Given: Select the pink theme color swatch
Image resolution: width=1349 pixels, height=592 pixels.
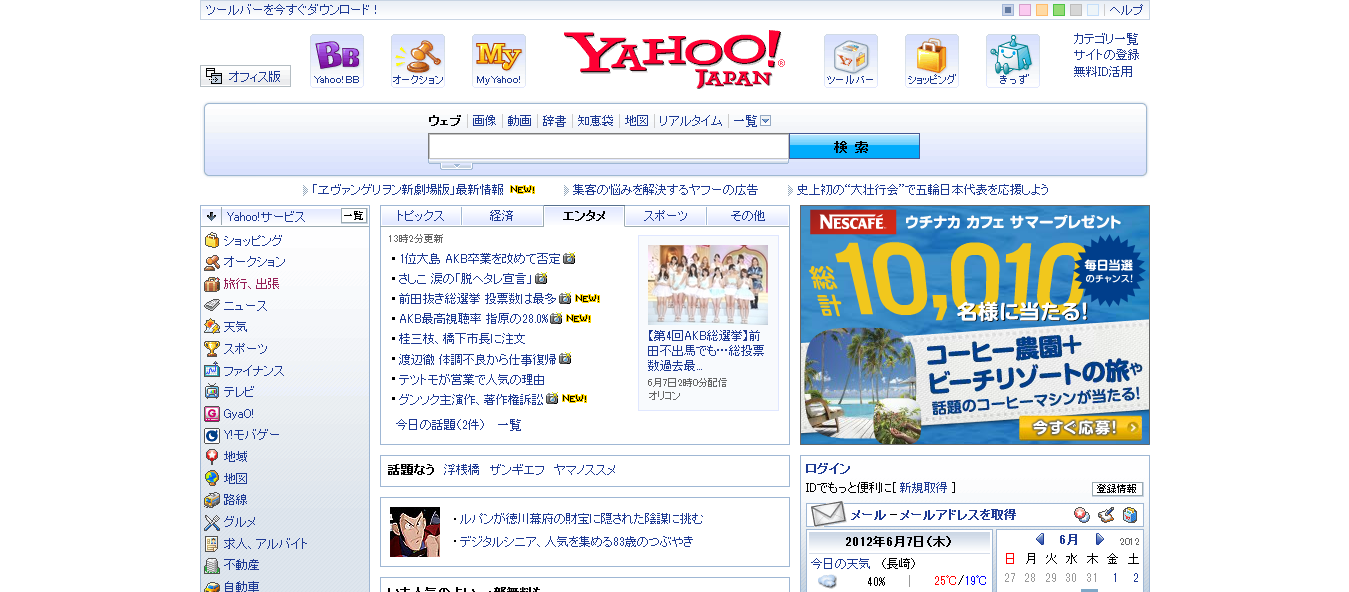Looking at the screenshot, I should pos(1025,10).
